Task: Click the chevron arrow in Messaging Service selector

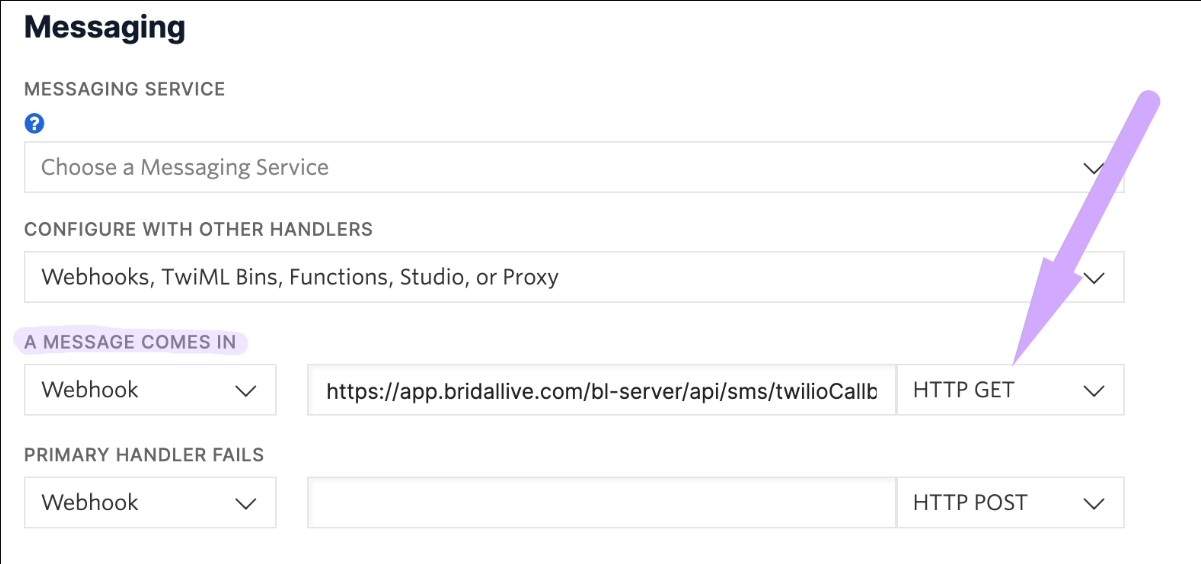Action: coord(1093,168)
